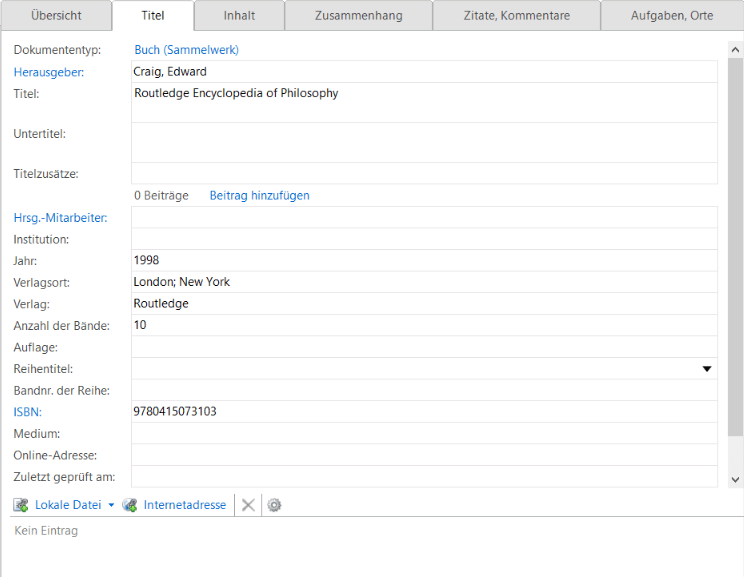Screen dimensions: 744x577
Task: Click the vertical scrollbar thumb
Action: click(735, 247)
